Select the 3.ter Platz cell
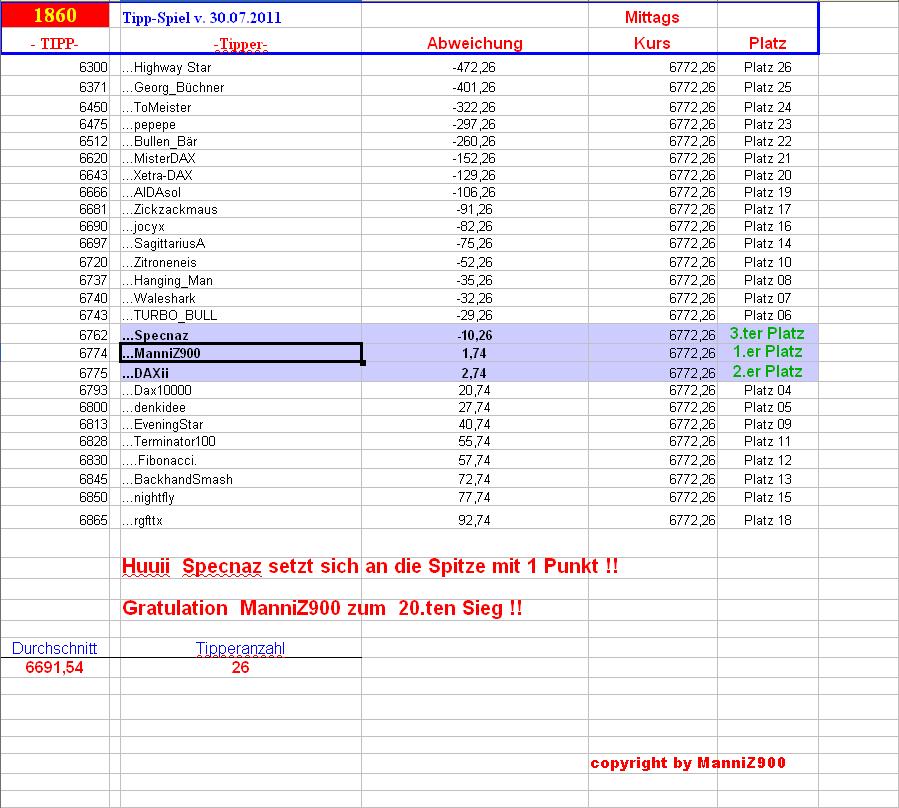The height and width of the screenshot is (808, 899). pos(767,334)
